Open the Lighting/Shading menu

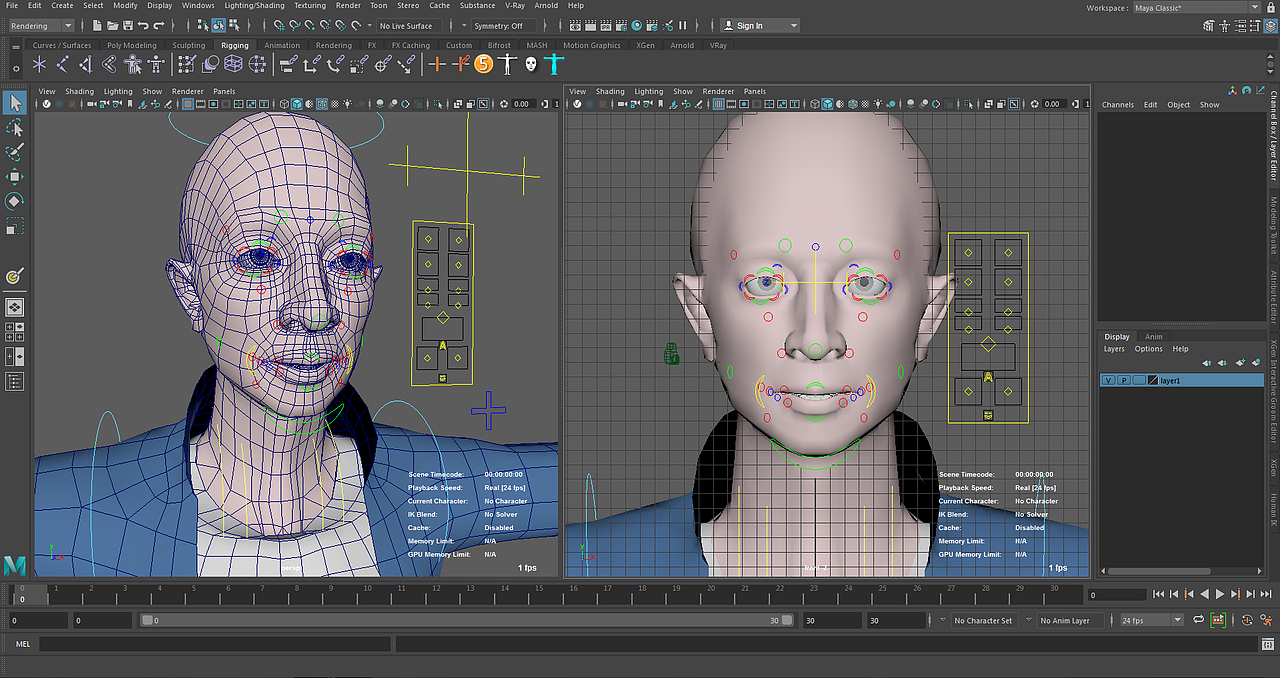[253, 6]
